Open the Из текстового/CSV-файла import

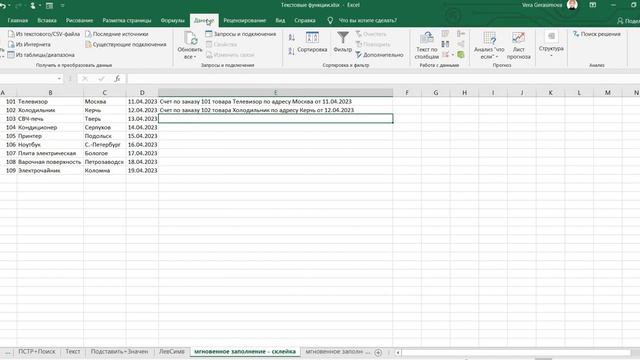pyautogui.click(x=44, y=34)
